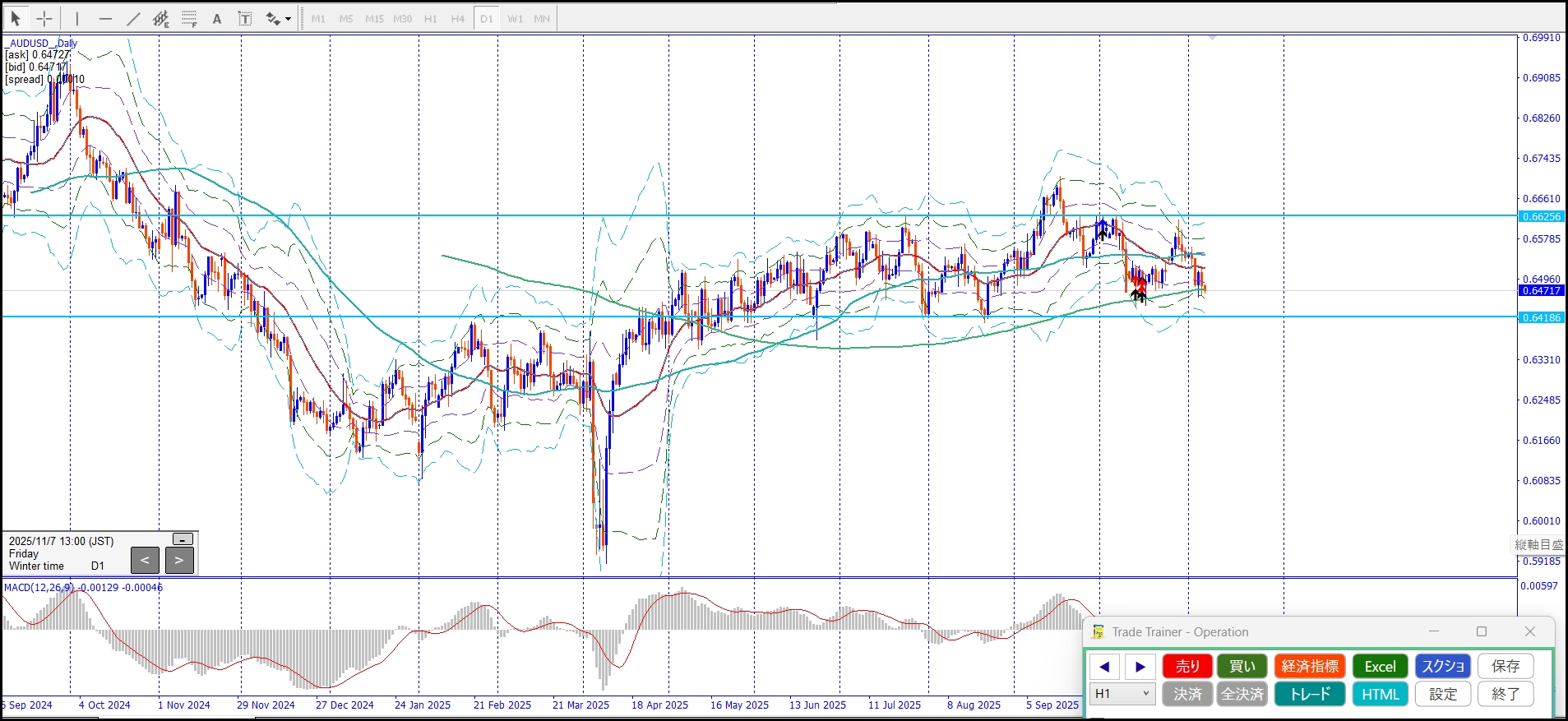Select the horizontal line tool
The width and height of the screenshot is (1568, 721).
point(105,18)
